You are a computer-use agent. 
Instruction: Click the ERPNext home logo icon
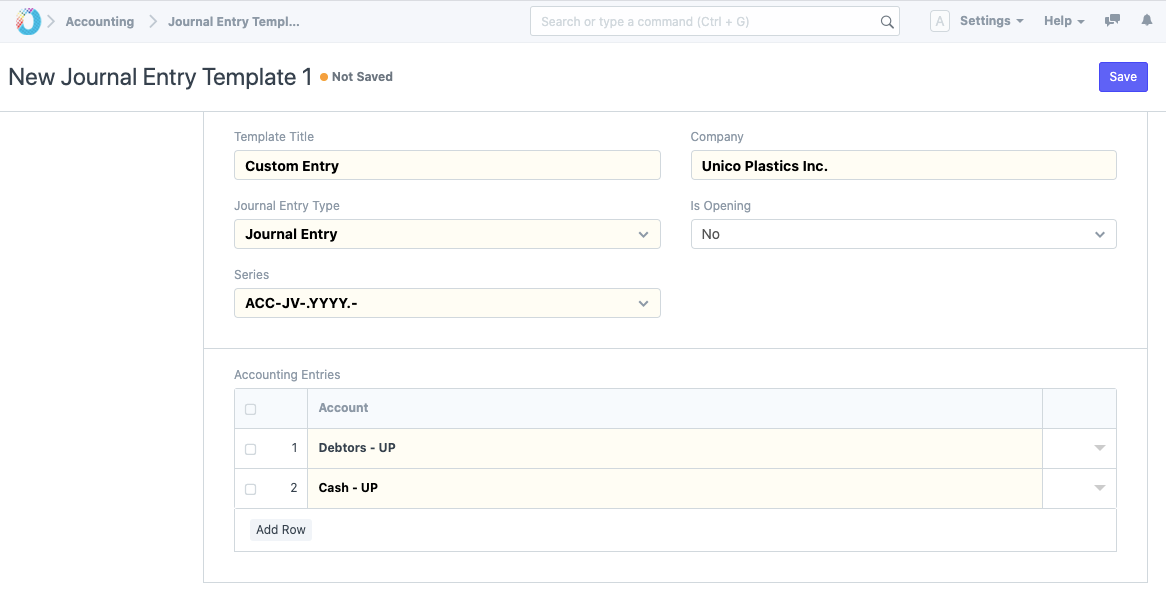coord(28,21)
